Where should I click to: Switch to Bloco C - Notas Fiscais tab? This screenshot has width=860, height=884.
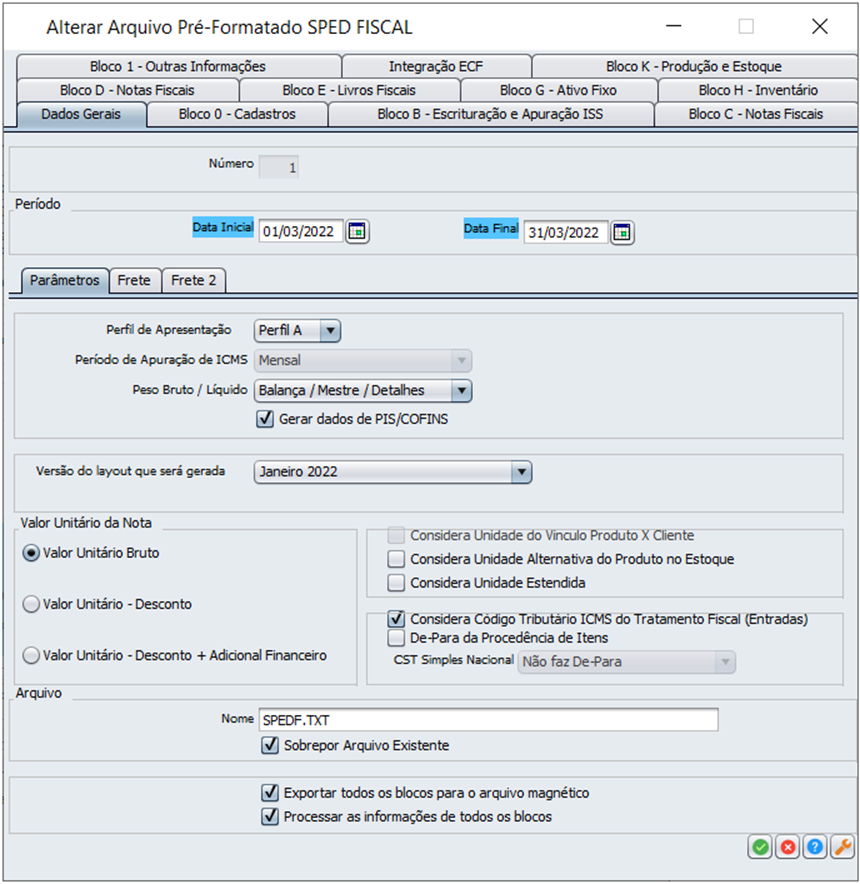click(756, 114)
